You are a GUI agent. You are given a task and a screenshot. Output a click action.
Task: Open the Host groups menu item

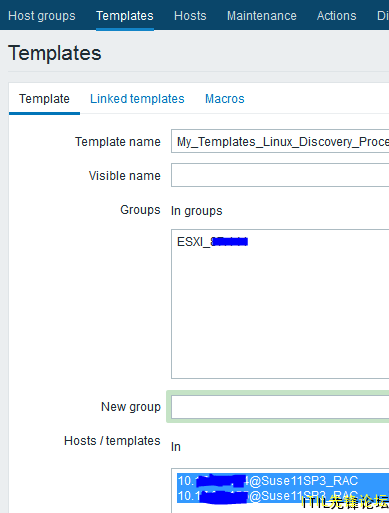[x=42, y=16]
